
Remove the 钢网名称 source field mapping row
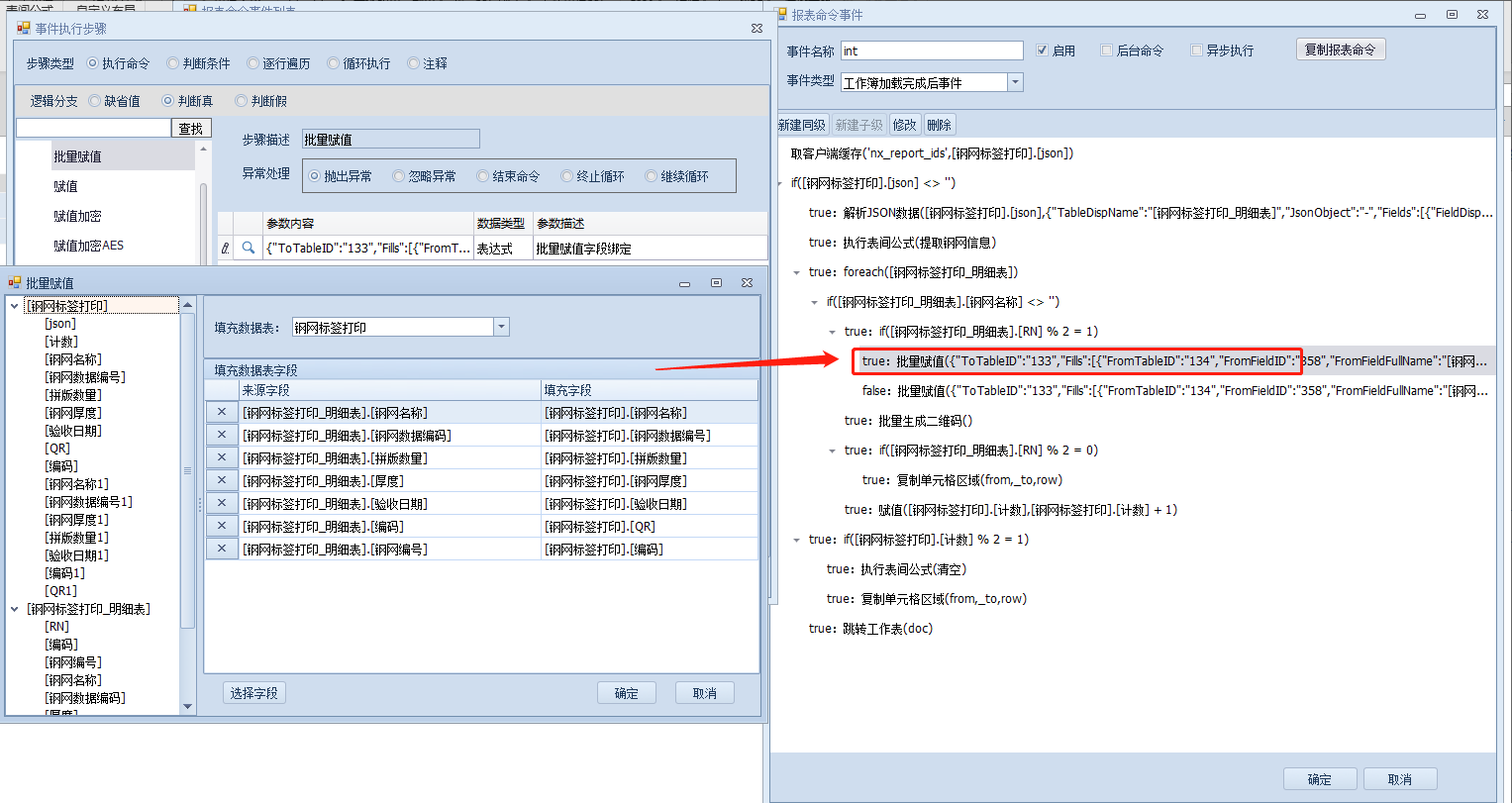pyautogui.click(x=222, y=413)
